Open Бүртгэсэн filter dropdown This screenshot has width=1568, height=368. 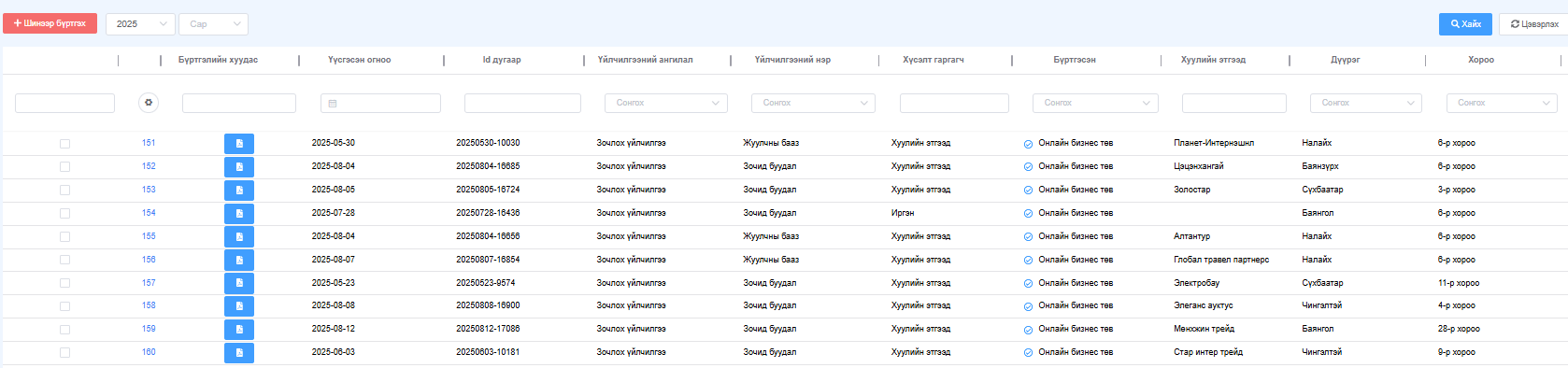click(x=1095, y=103)
